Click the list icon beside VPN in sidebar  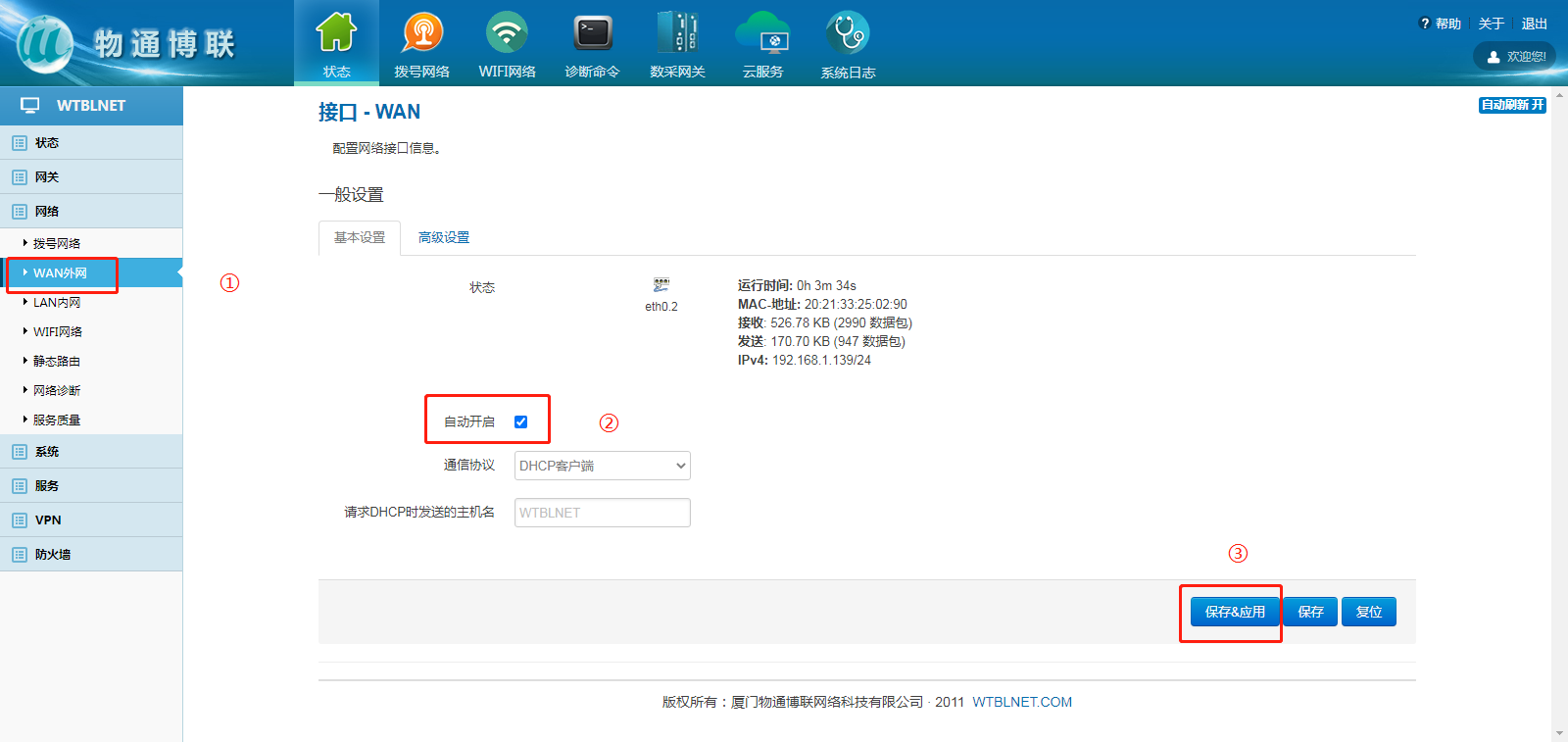[x=20, y=520]
